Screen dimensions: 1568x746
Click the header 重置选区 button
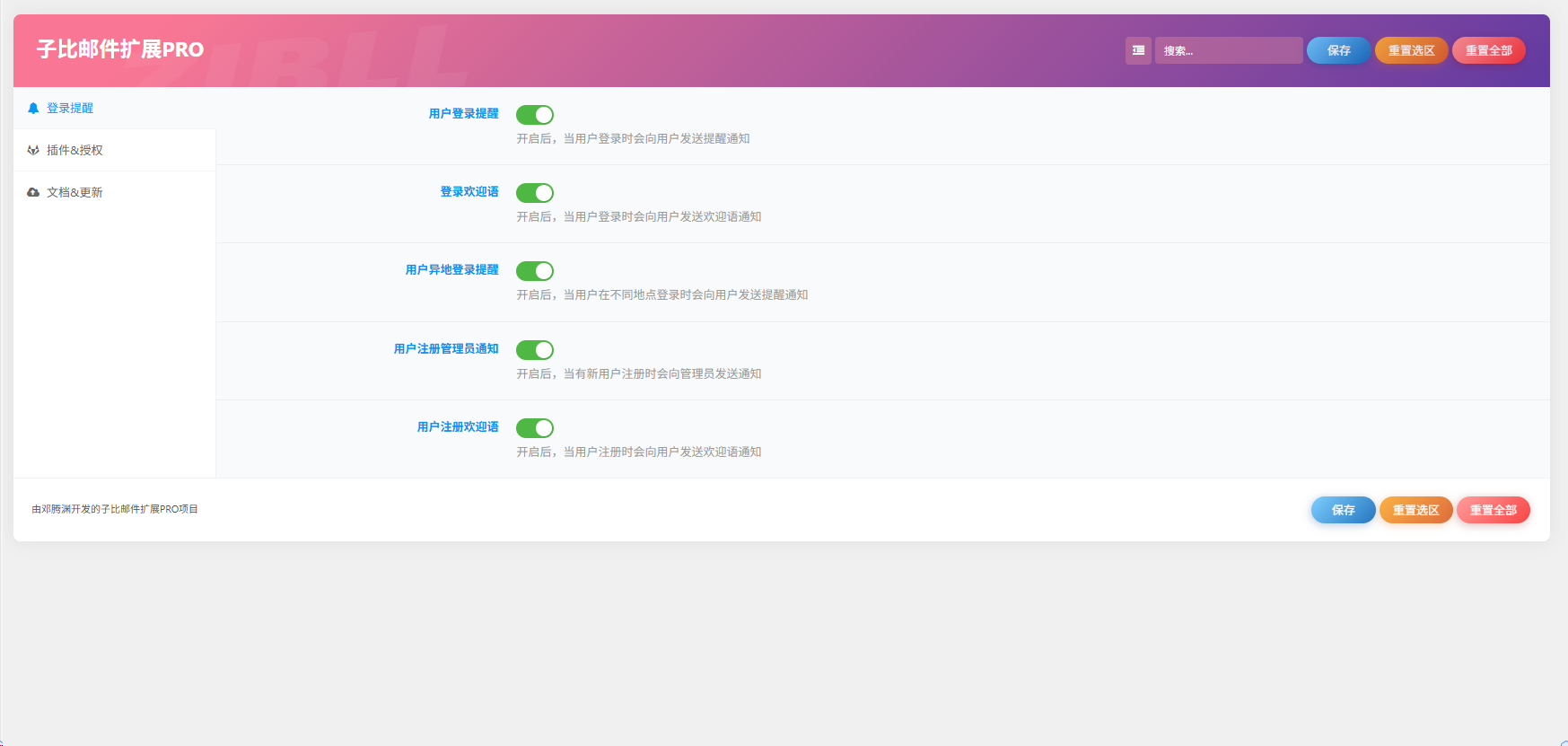point(1411,51)
